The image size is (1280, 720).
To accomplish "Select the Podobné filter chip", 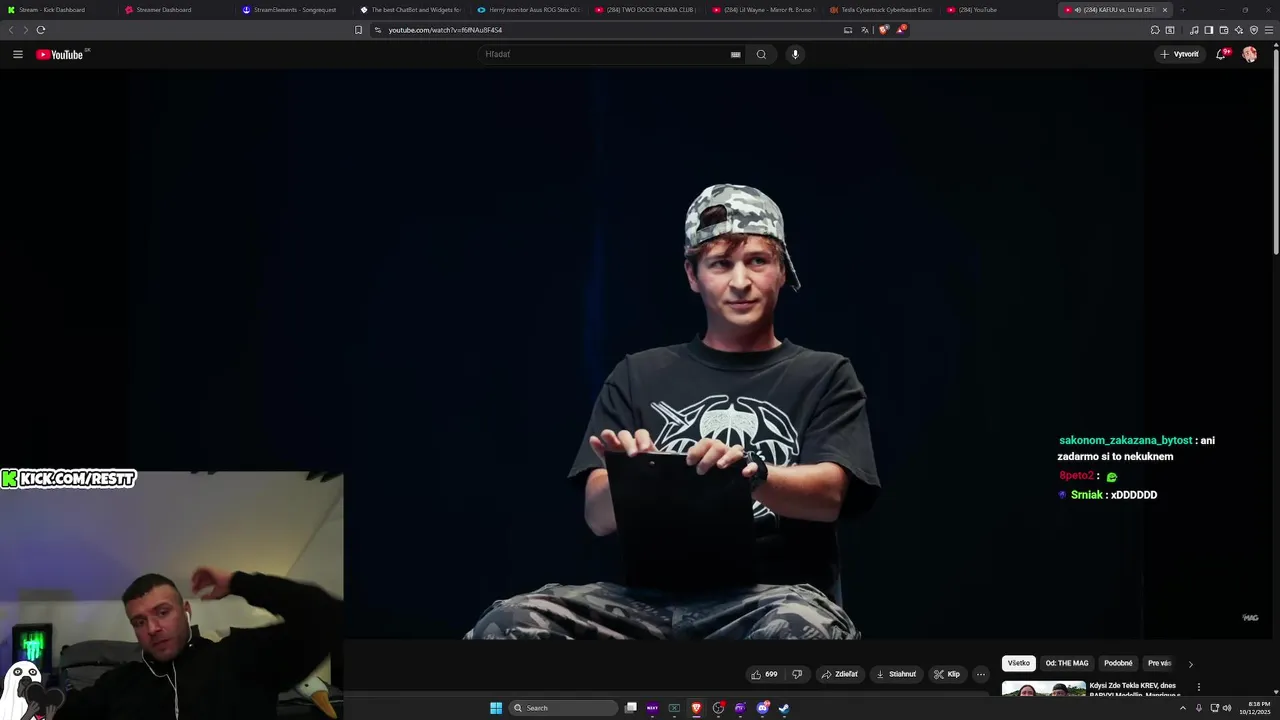I will click(x=1118, y=663).
